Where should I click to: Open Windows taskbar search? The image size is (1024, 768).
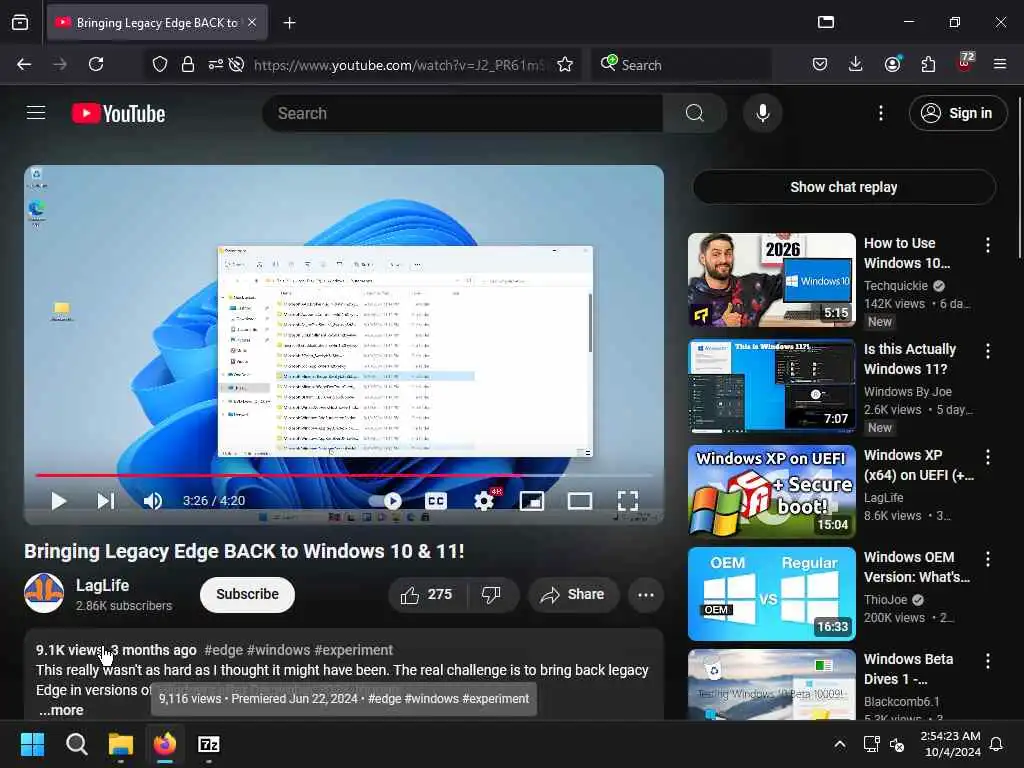(76, 744)
